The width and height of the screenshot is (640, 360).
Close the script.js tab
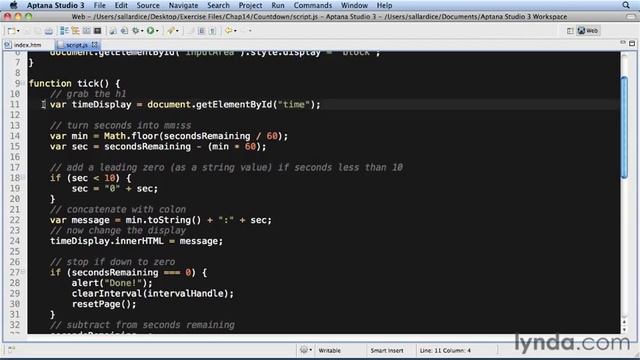(95, 44)
